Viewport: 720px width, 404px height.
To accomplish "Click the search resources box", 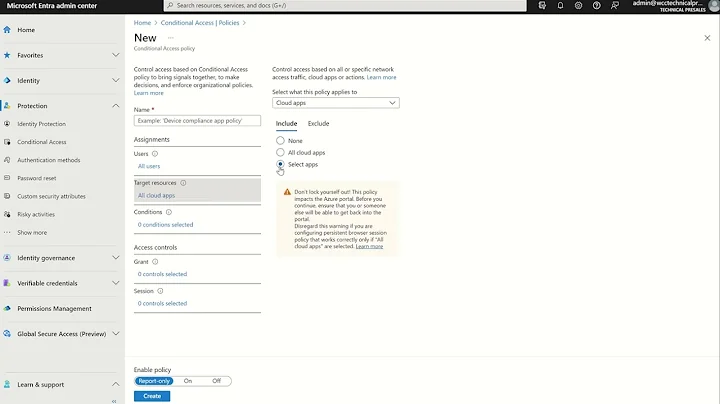I will pos(345,6).
